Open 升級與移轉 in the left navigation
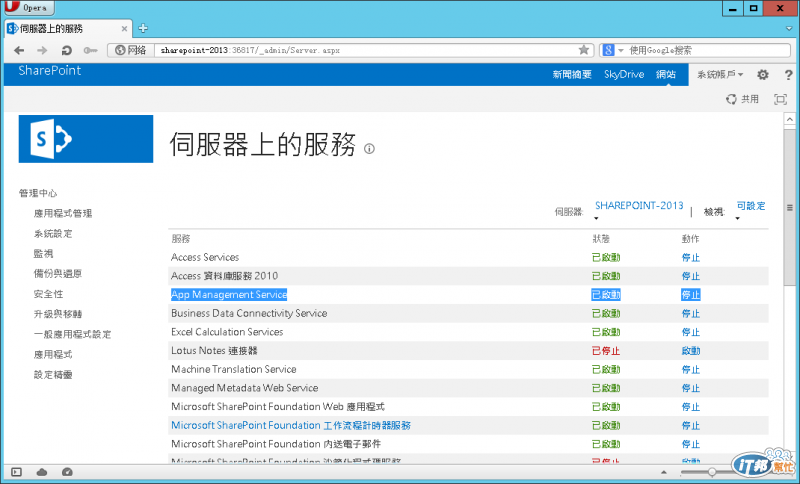This screenshot has width=800, height=484. pos(58,314)
